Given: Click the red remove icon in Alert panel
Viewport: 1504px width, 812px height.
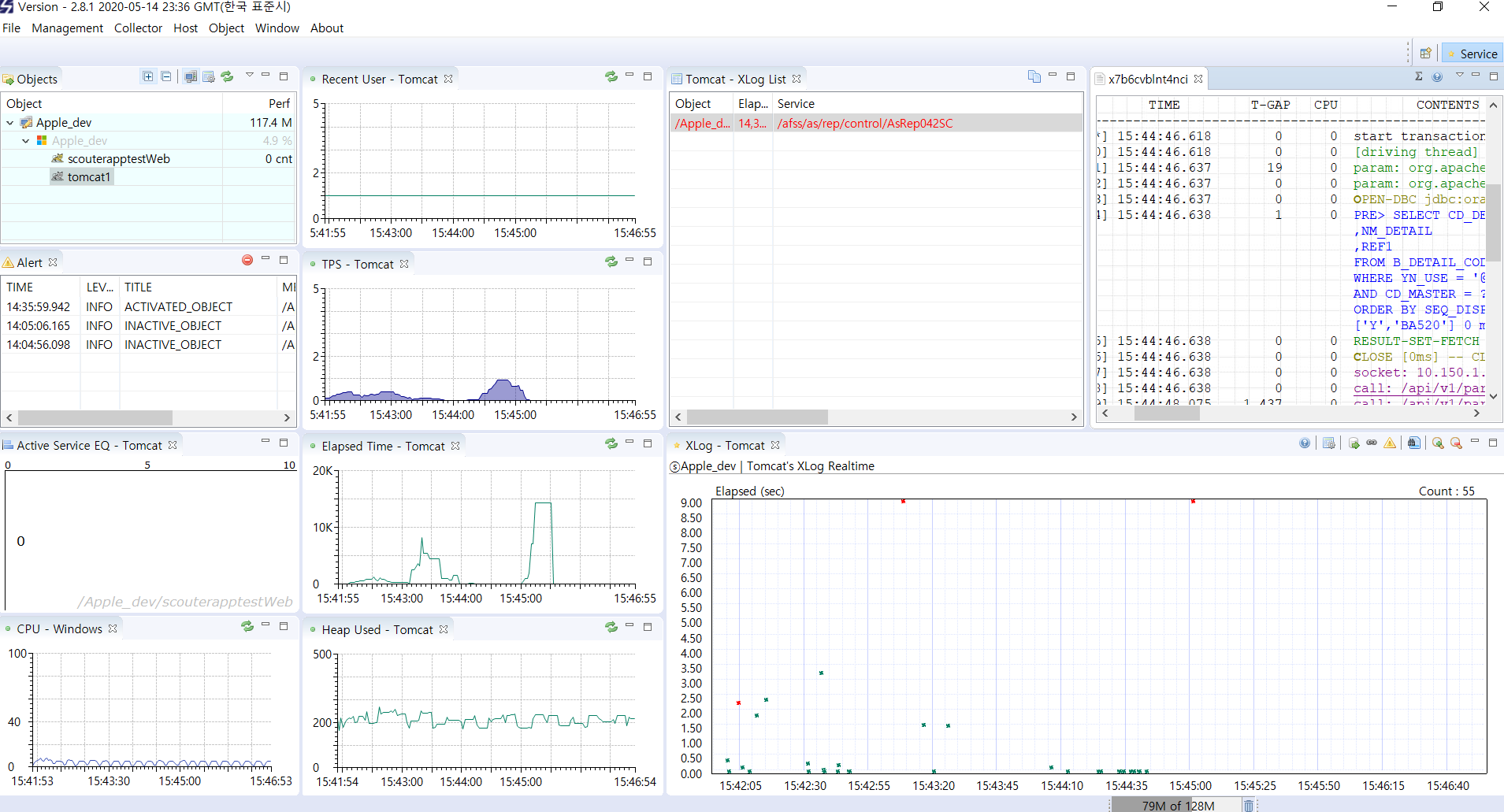Looking at the screenshot, I should (247, 260).
